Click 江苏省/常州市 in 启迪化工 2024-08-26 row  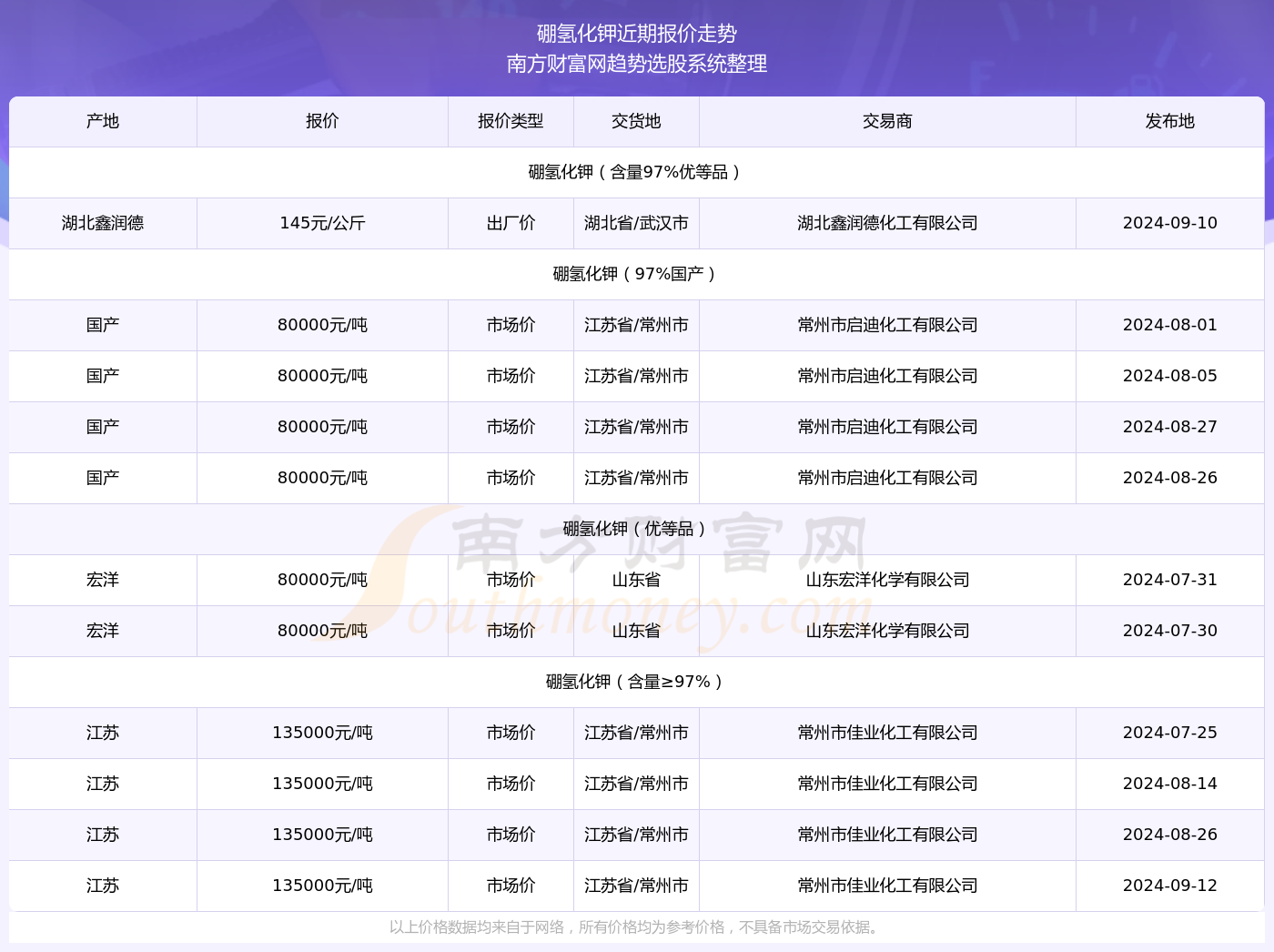click(x=636, y=478)
